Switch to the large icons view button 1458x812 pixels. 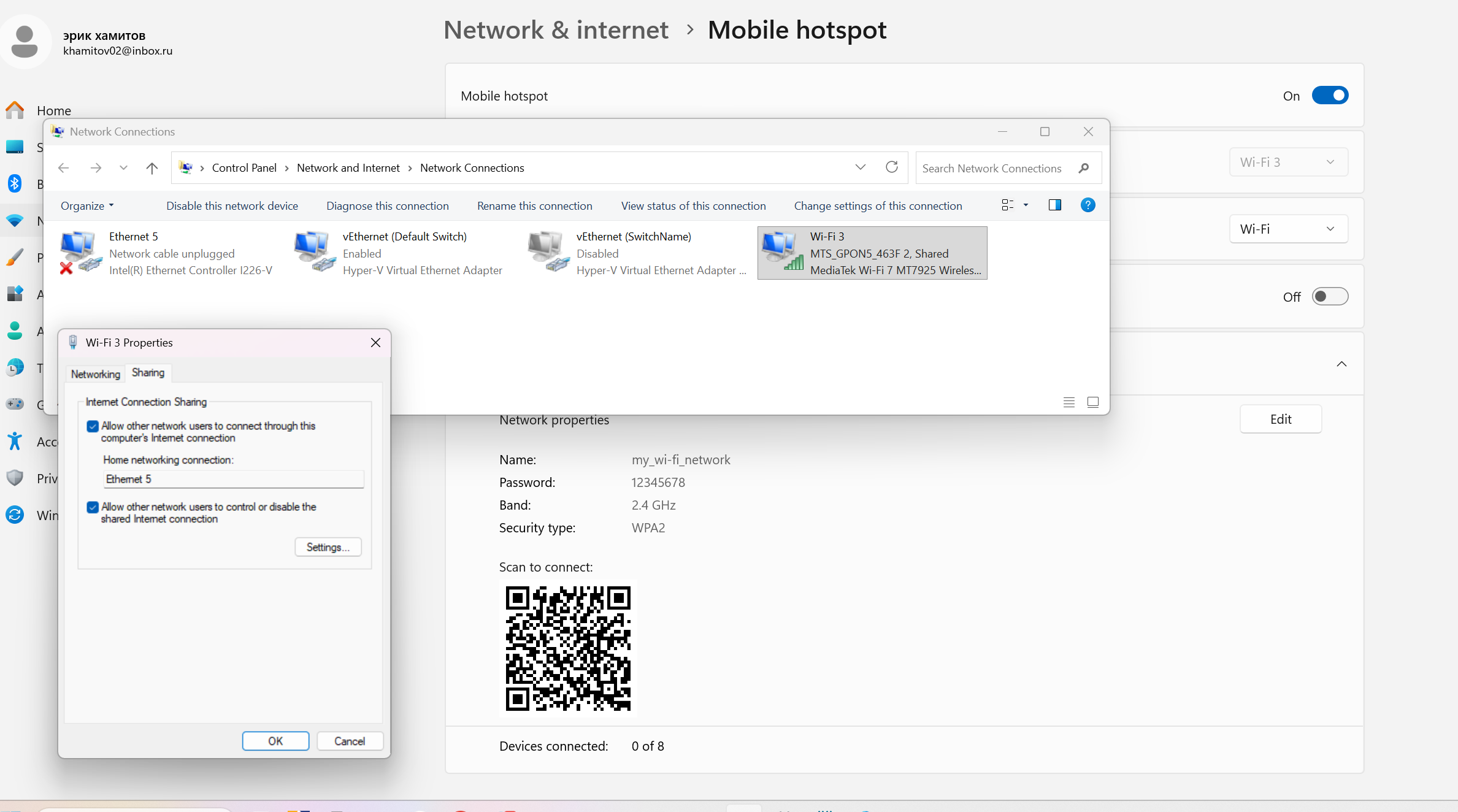(1092, 402)
